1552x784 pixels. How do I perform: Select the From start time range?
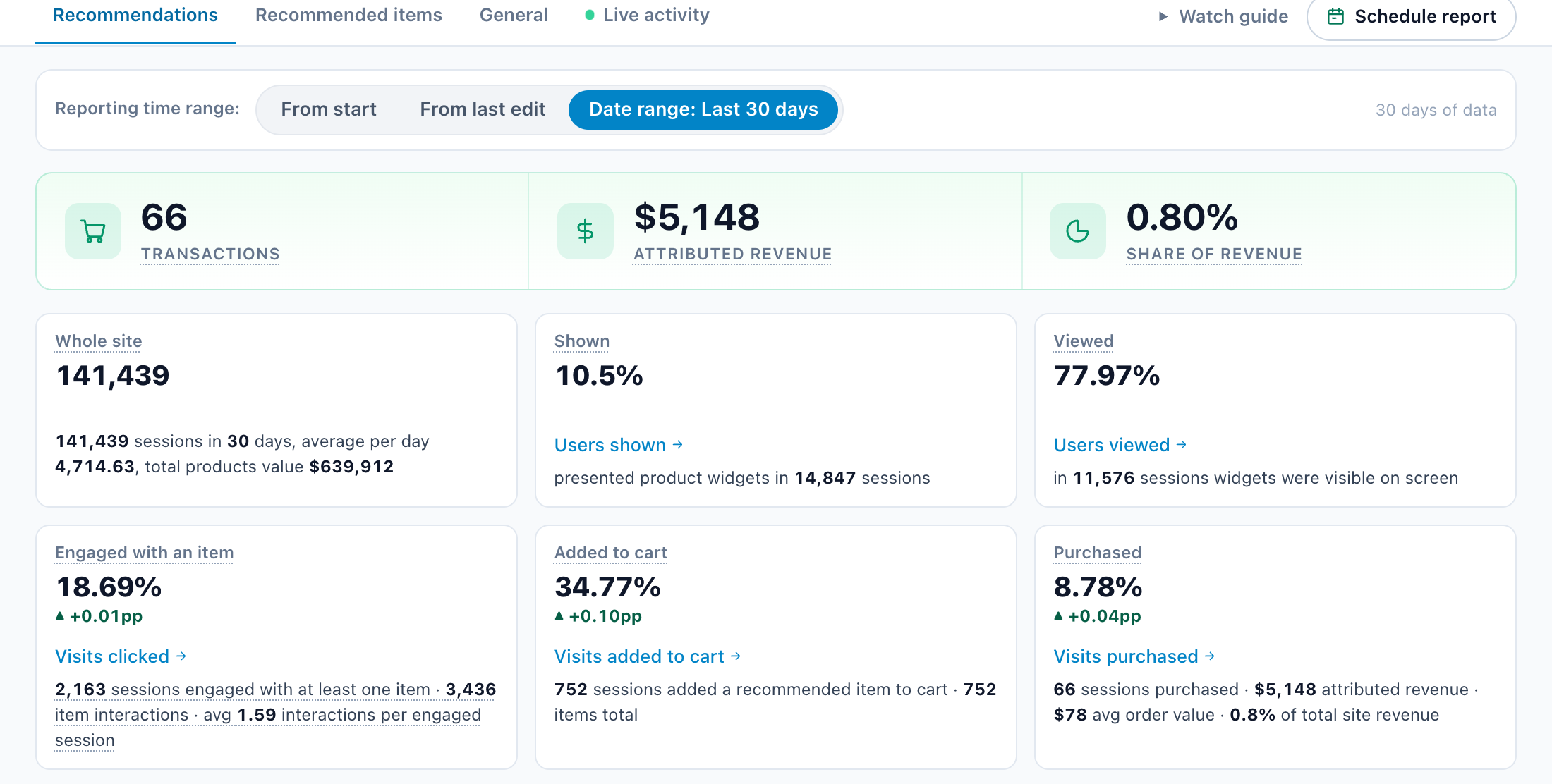tap(329, 109)
